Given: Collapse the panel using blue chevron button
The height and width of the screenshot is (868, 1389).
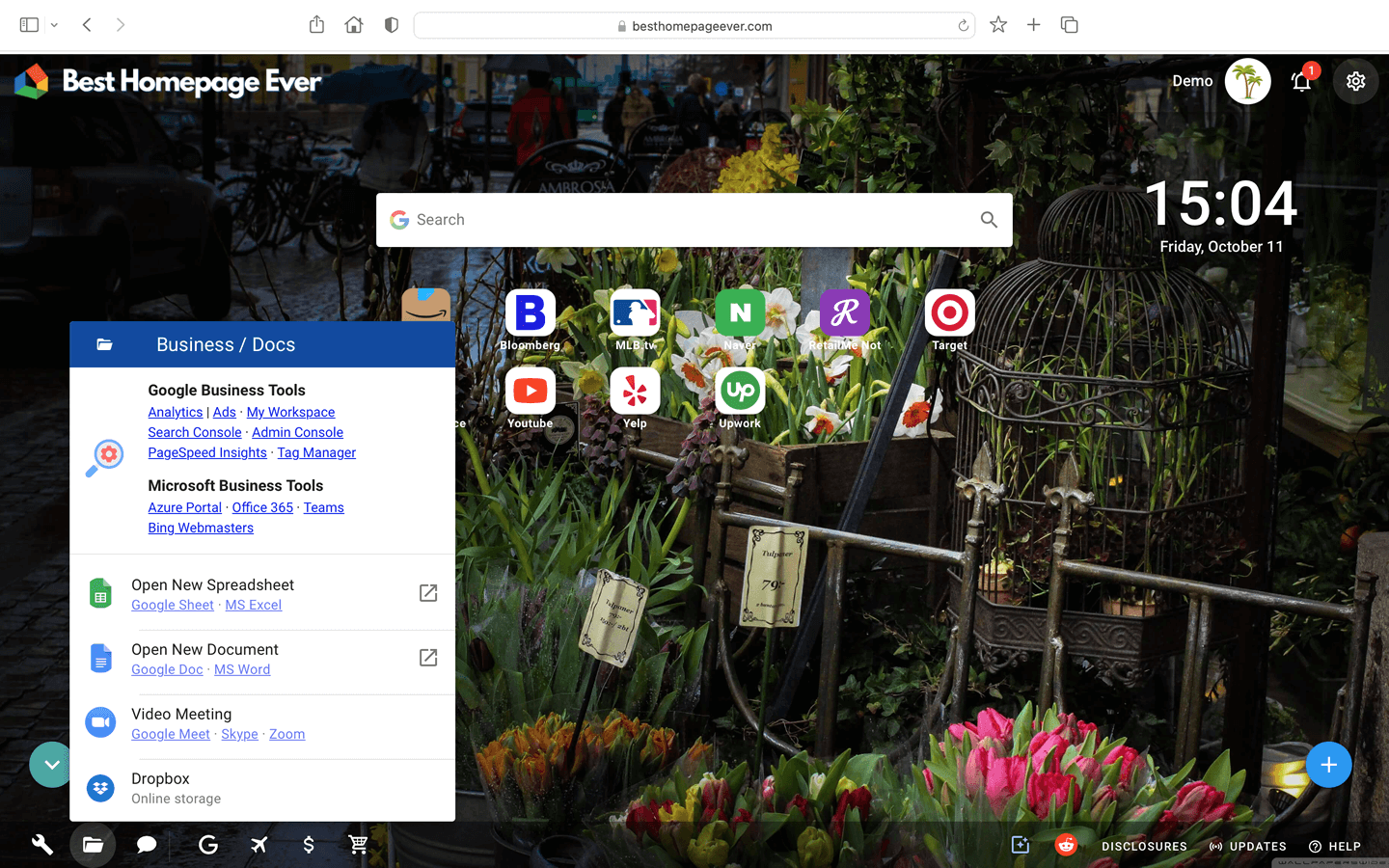Looking at the screenshot, I should pyautogui.click(x=50, y=764).
